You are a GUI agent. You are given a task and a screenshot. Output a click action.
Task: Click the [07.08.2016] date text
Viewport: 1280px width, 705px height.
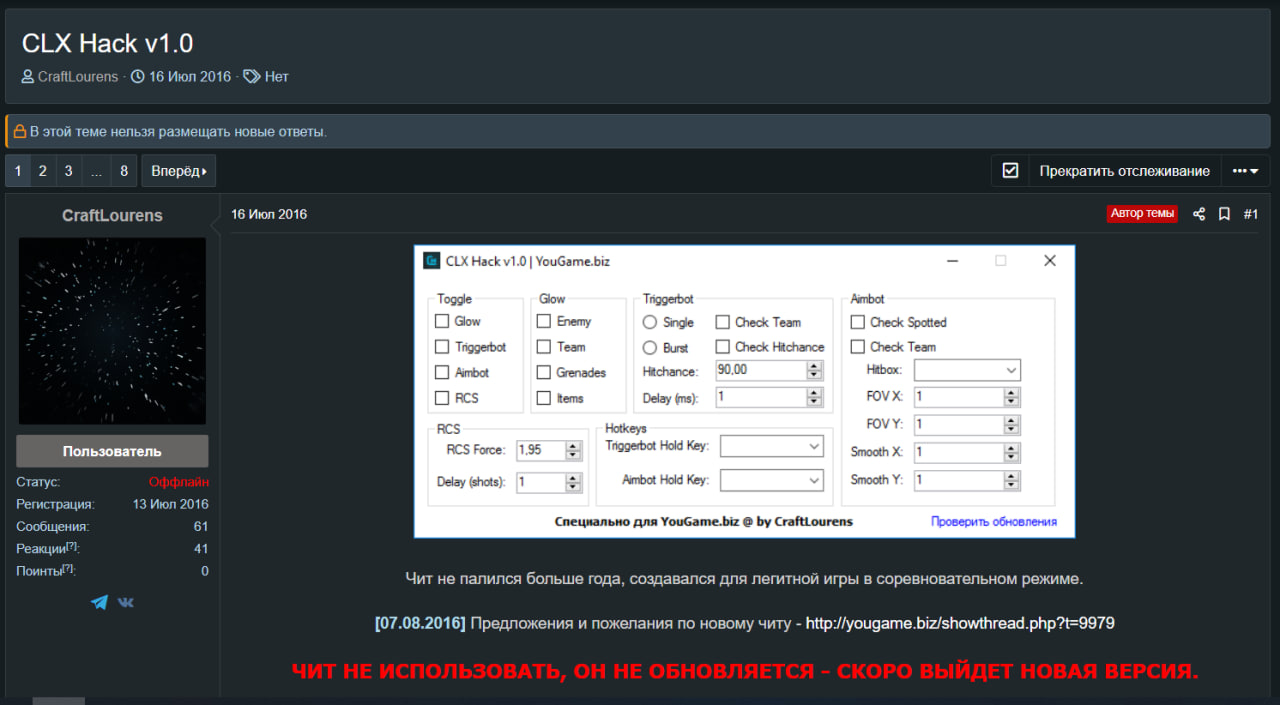(x=420, y=623)
